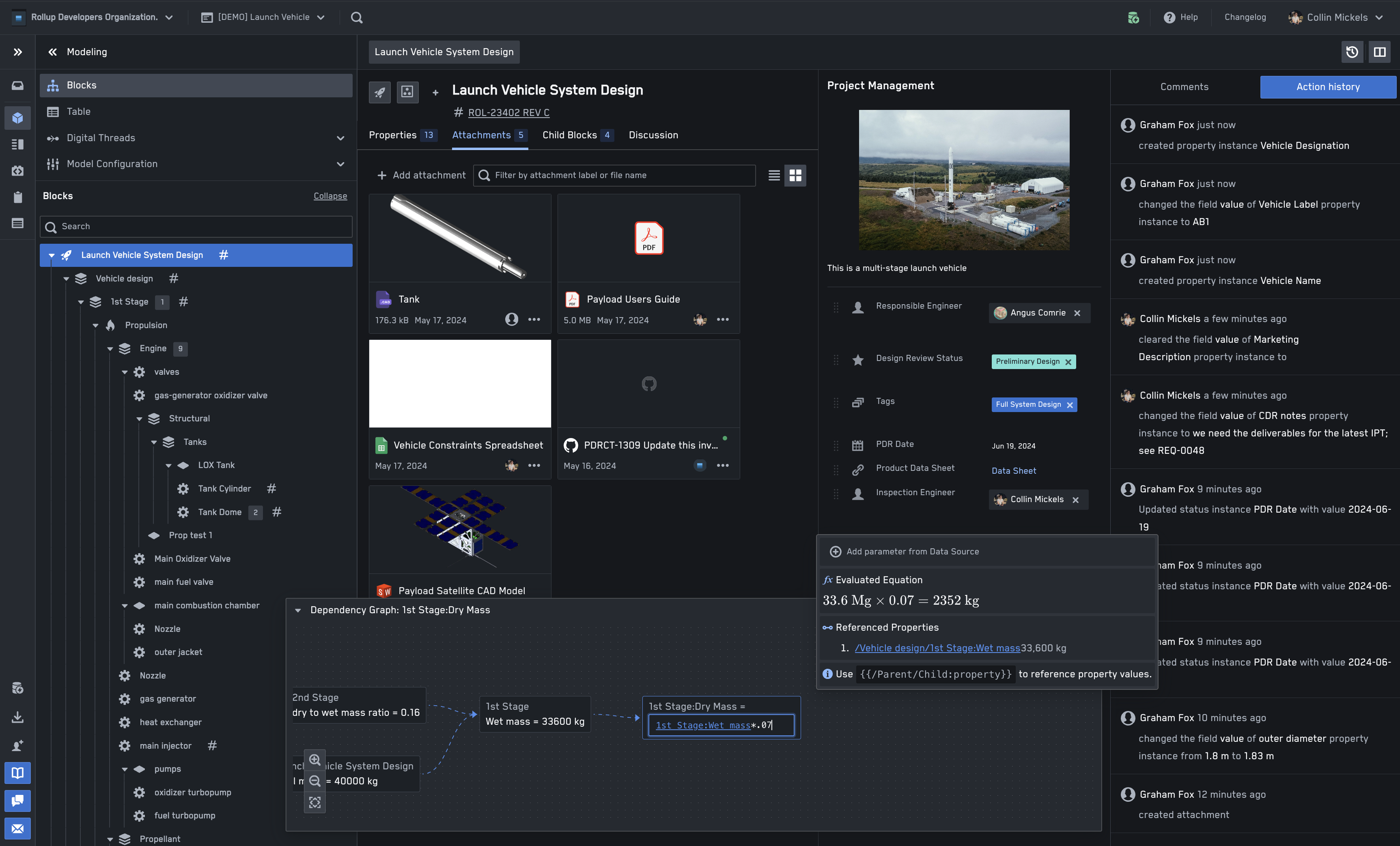
Task: Open the Data Sheet link in Project Management
Action: pyautogui.click(x=1014, y=470)
